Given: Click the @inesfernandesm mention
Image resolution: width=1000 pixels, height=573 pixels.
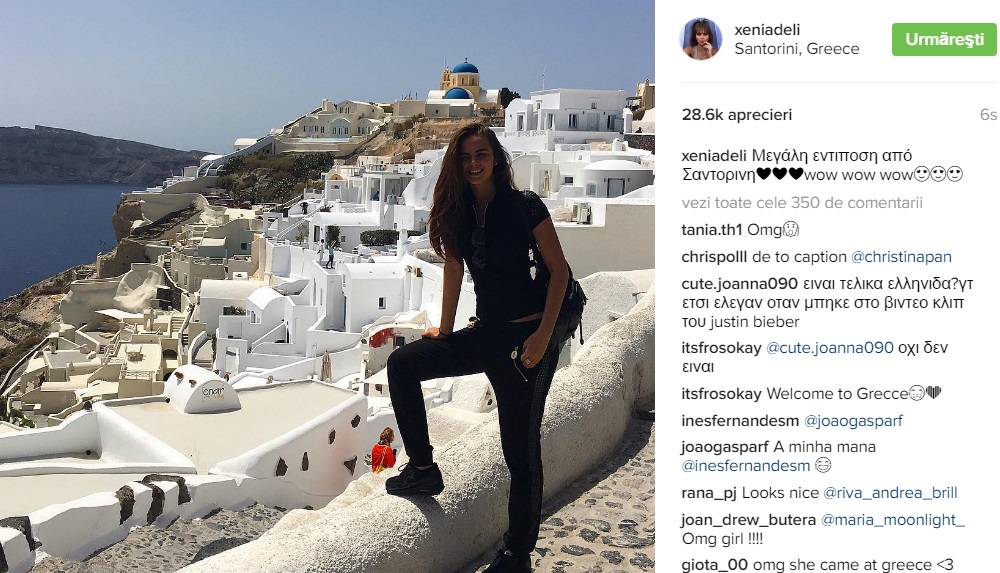Looking at the screenshot, I should [746, 466].
